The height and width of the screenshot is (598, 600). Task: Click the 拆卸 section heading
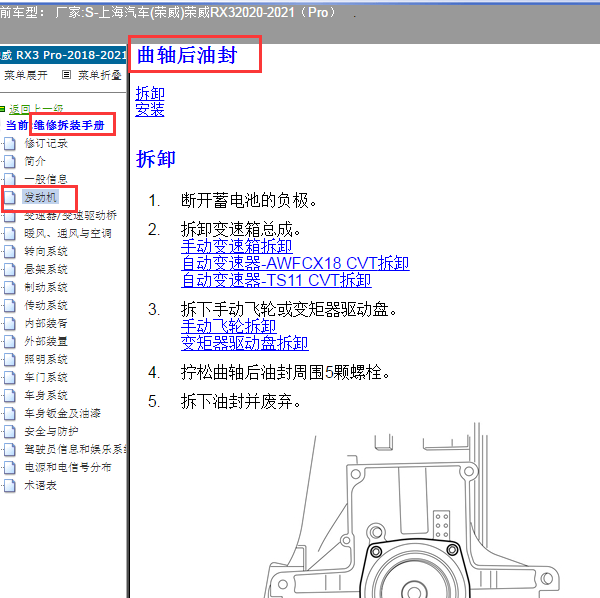[156, 159]
